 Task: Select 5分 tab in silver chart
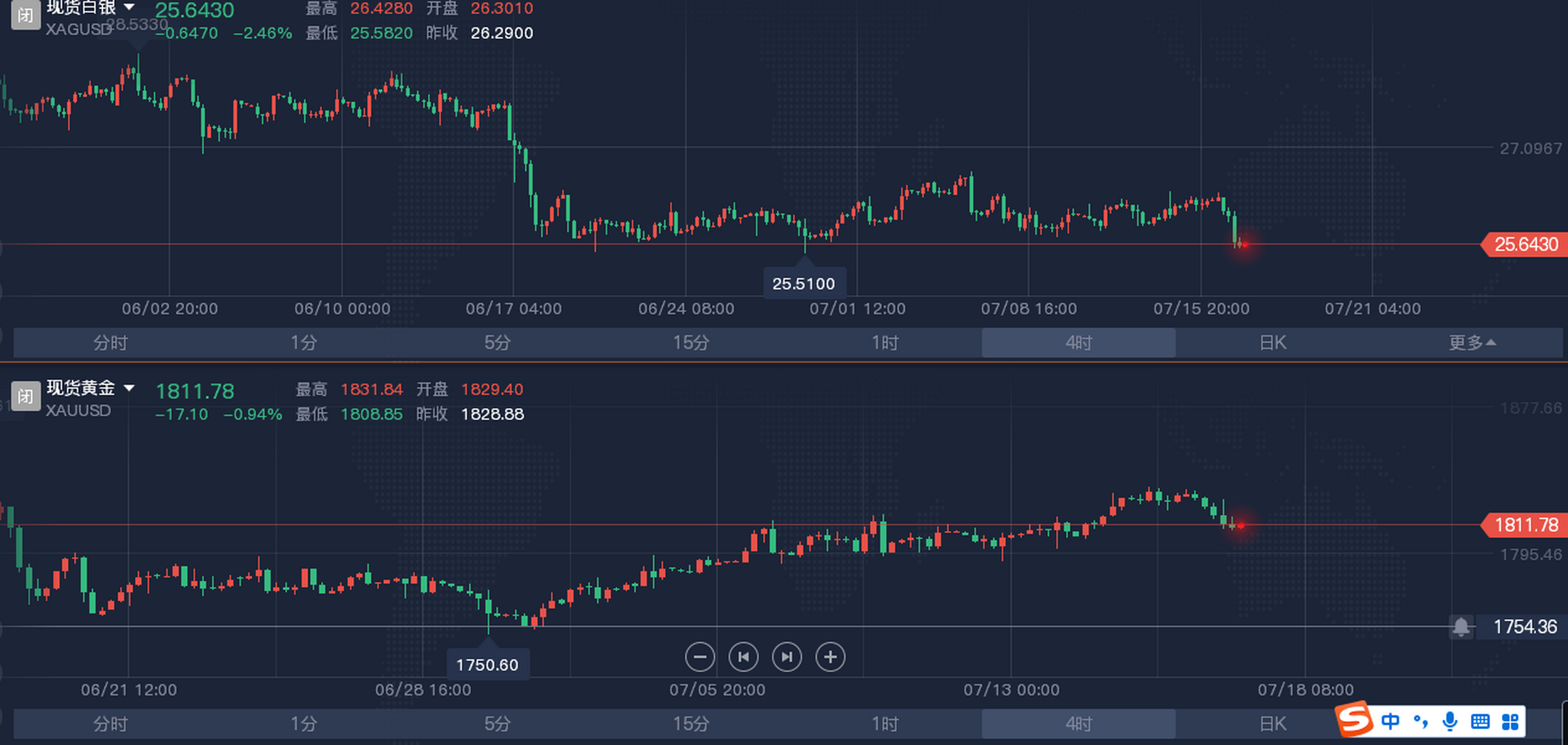(x=497, y=343)
